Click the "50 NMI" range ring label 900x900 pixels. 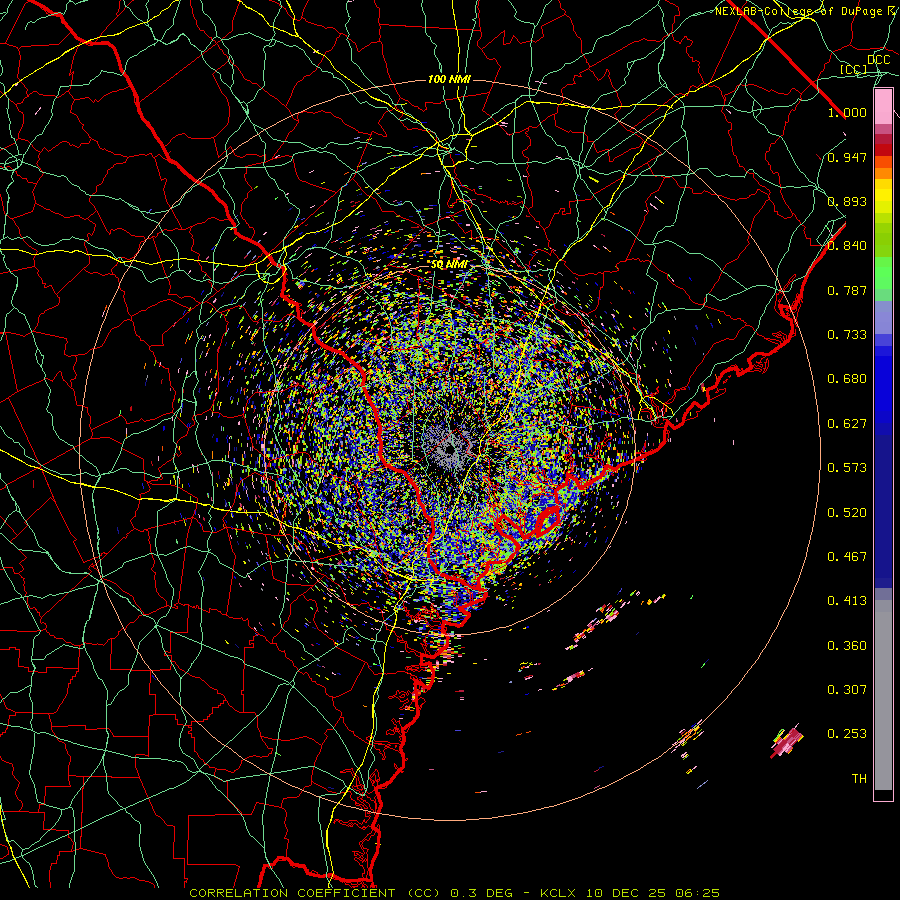[x=449, y=265]
